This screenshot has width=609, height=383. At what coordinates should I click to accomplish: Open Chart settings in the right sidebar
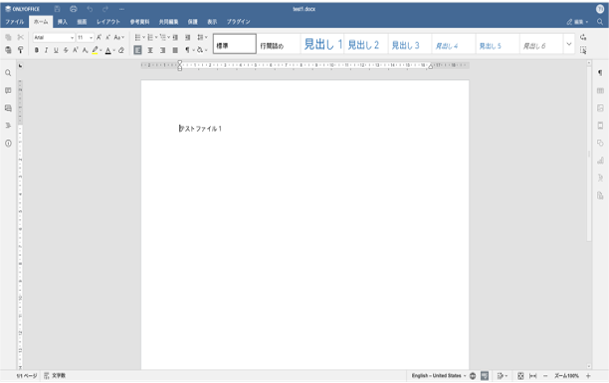600,160
